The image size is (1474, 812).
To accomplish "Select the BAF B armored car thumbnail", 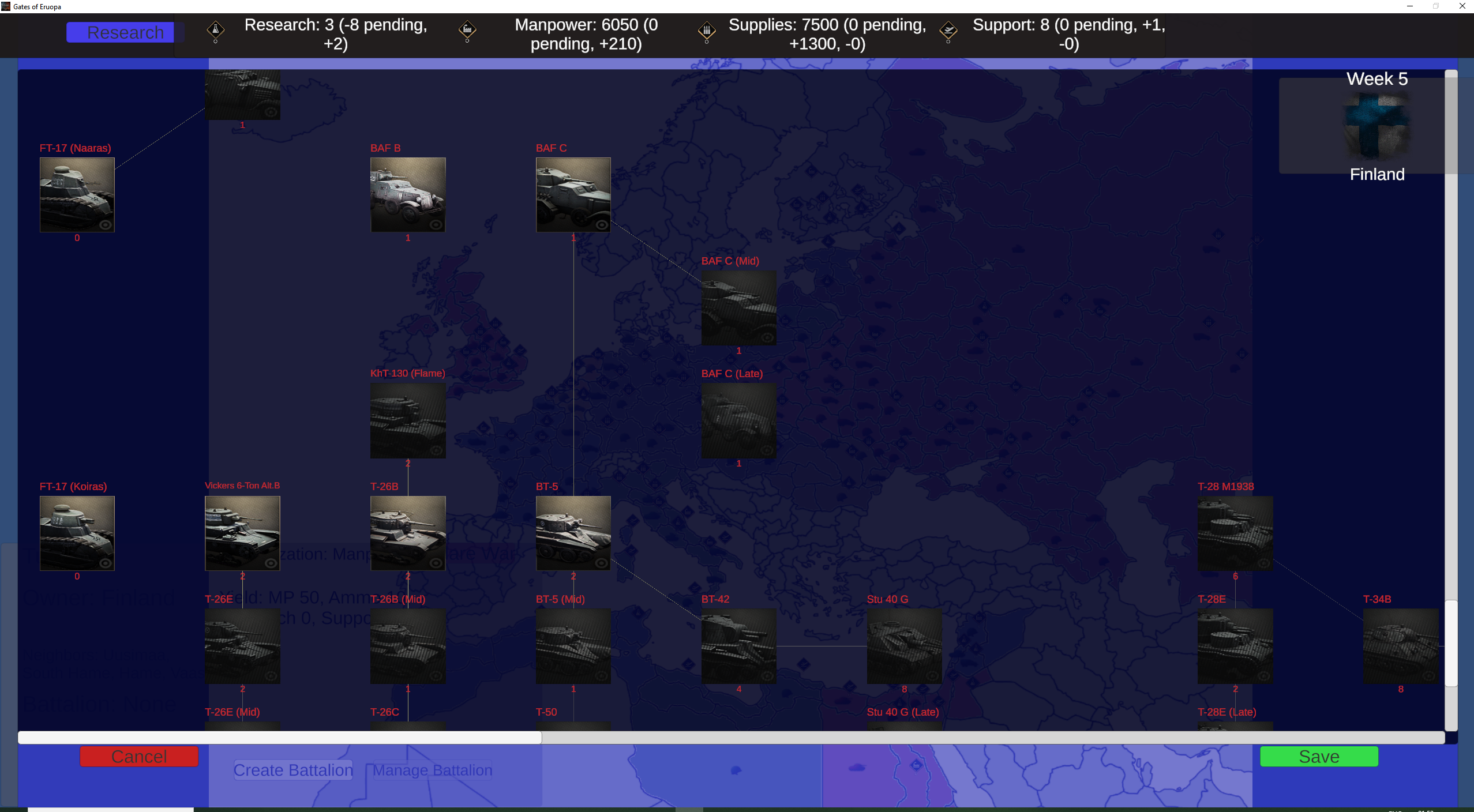I will coord(408,195).
